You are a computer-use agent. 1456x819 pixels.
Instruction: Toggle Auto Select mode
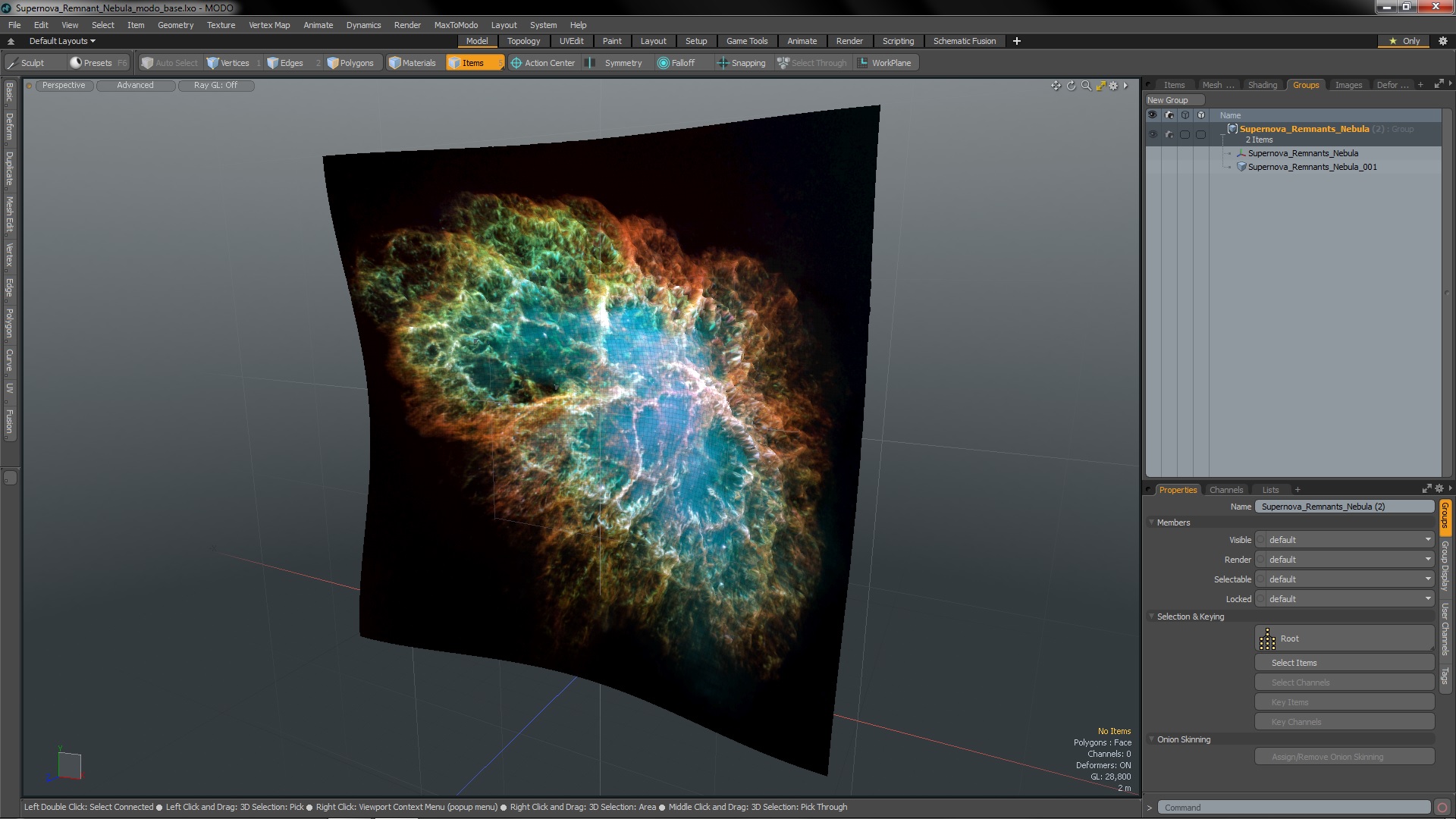click(x=170, y=63)
